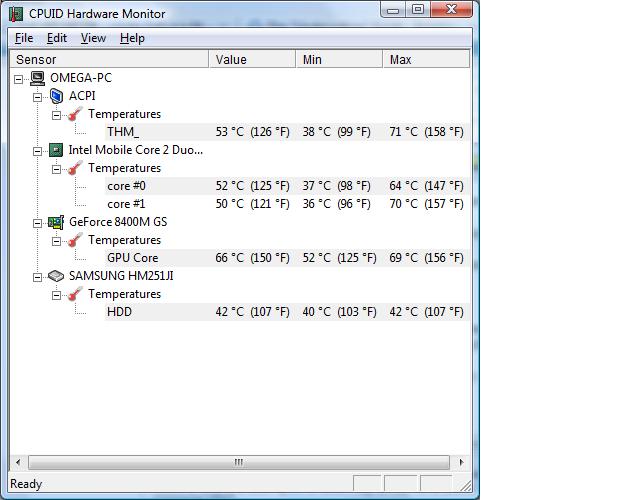
Task: Select the HDD sensor row
Action: (x=287, y=312)
